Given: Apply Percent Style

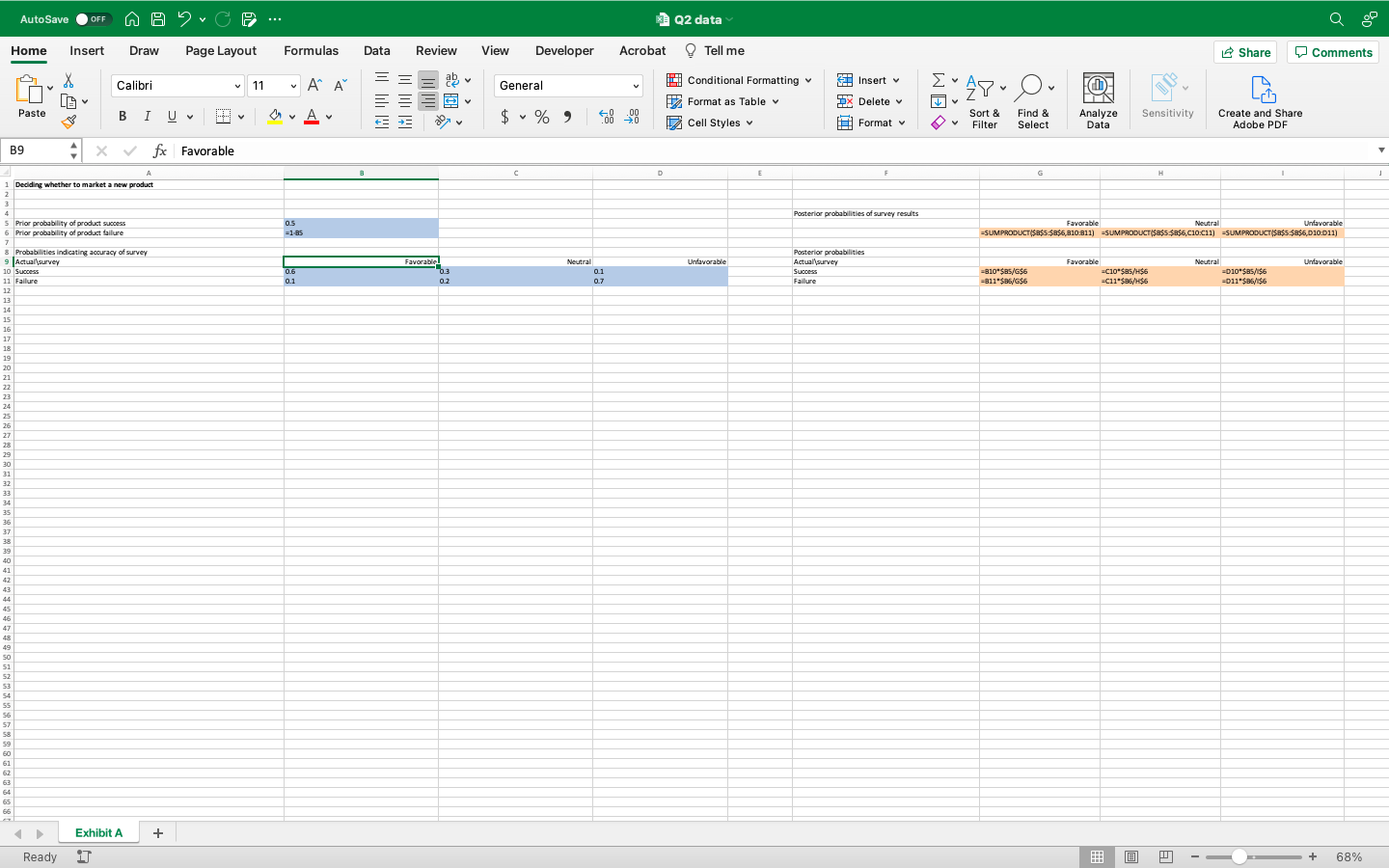Looking at the screenshot, I should 542,117.
